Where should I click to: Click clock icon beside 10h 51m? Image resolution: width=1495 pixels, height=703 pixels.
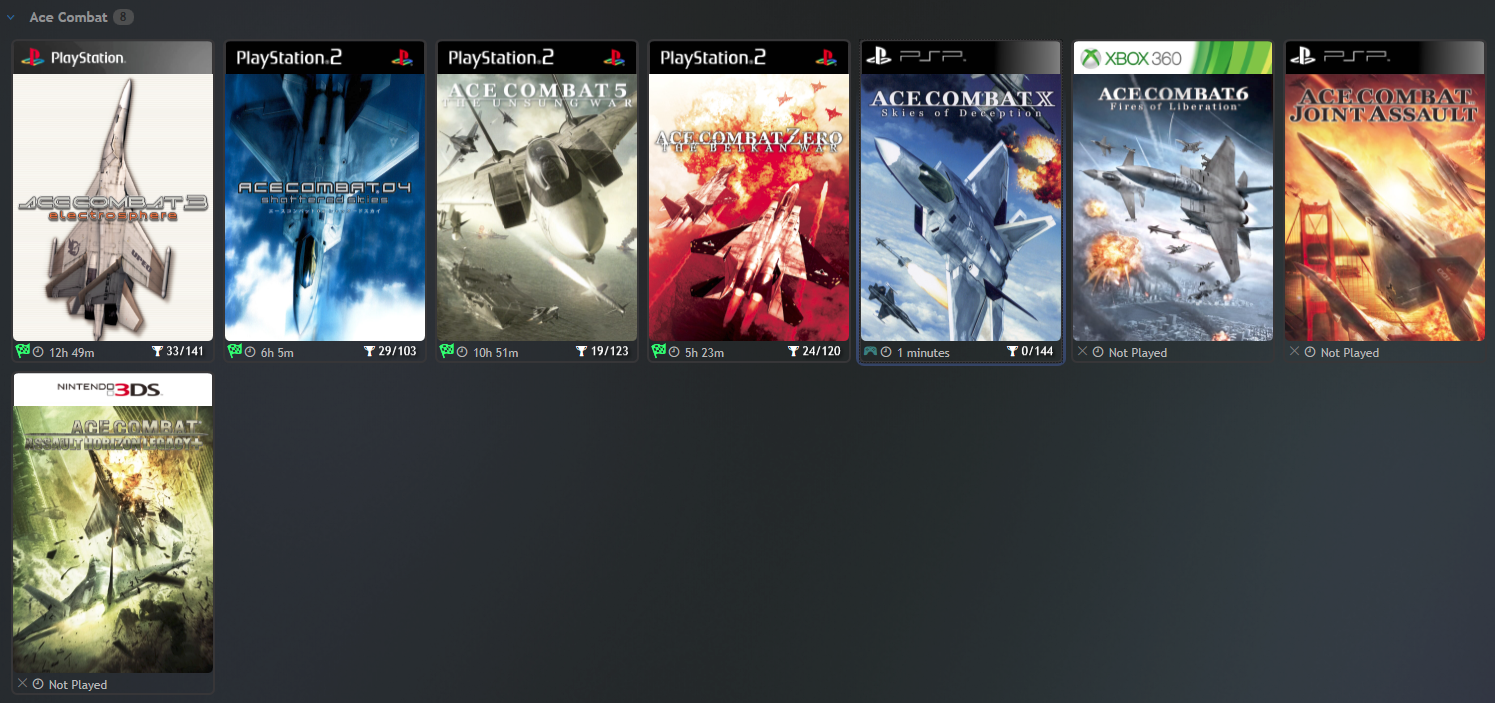pos(462,352)
